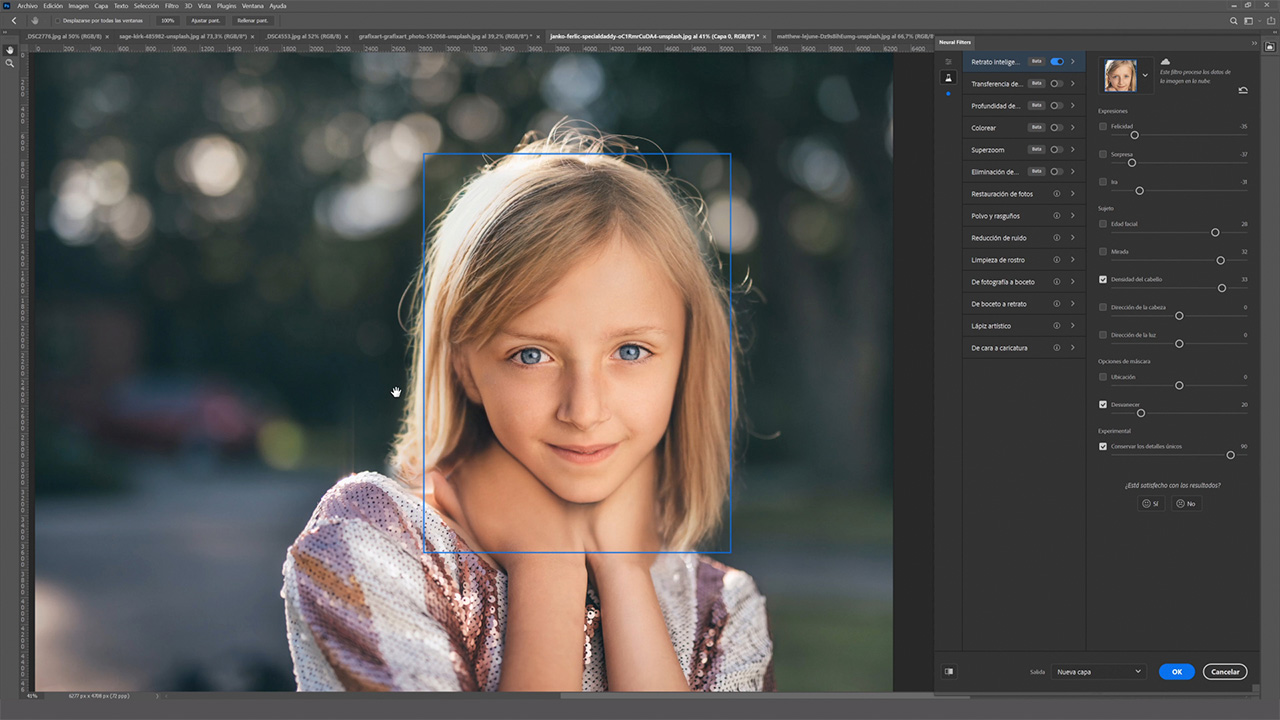
Task: Enable the Transferencia de filter toggle
Action: click(x=1056, y=83)
